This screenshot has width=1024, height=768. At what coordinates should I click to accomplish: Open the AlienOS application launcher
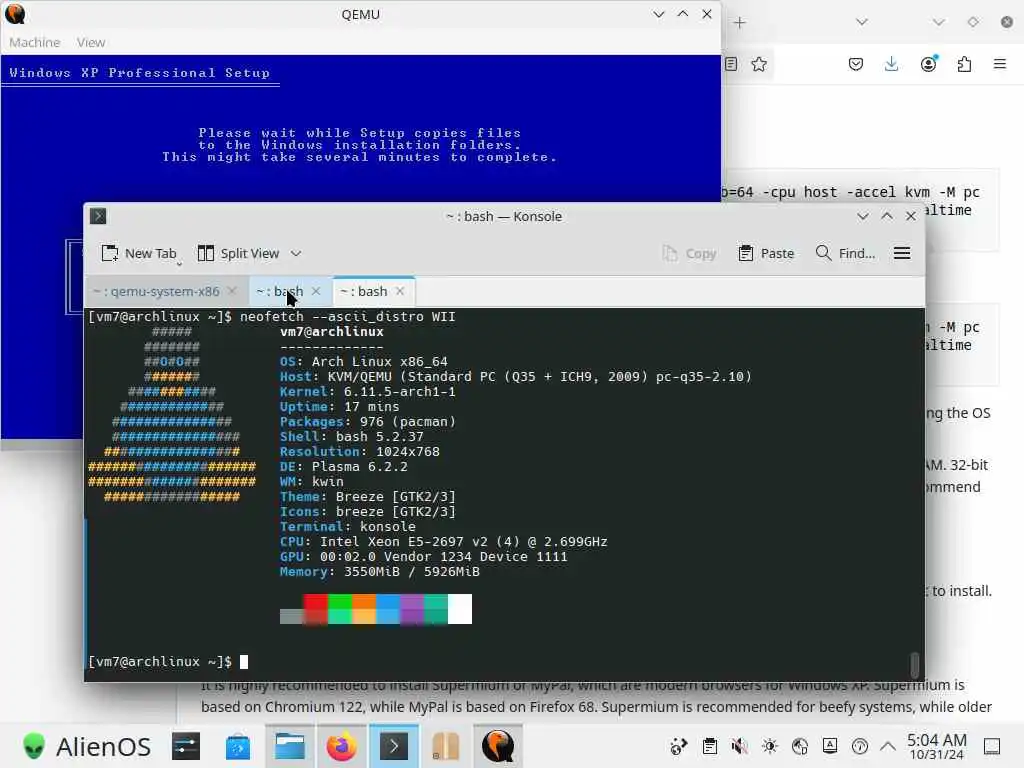pyautogui.click(x=86, y=746)
